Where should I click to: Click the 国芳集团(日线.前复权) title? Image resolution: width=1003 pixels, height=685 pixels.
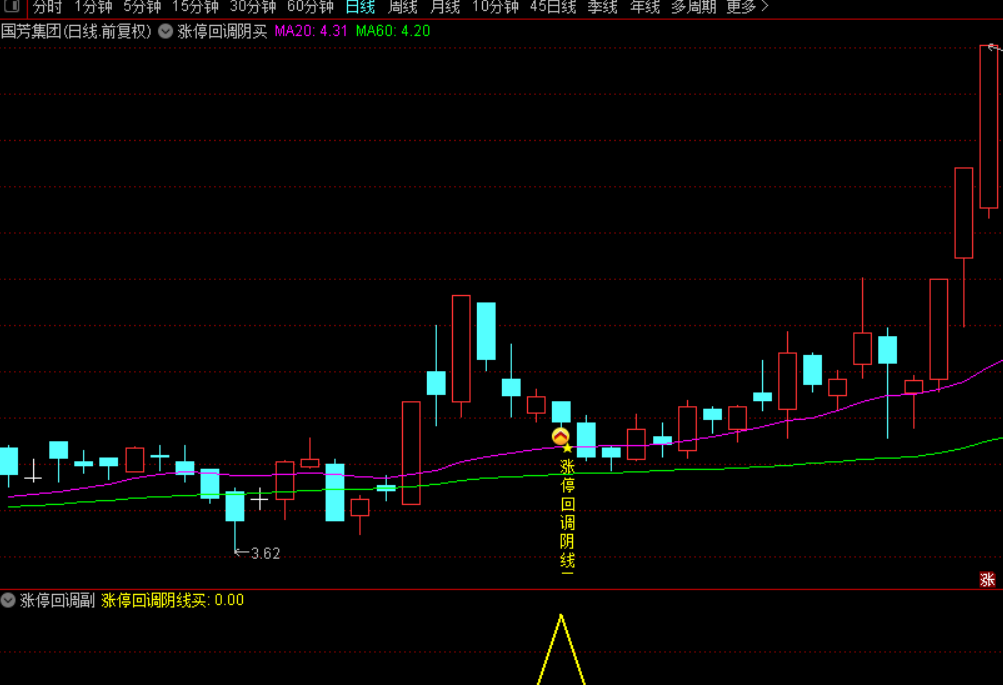[x=76, y=31]
